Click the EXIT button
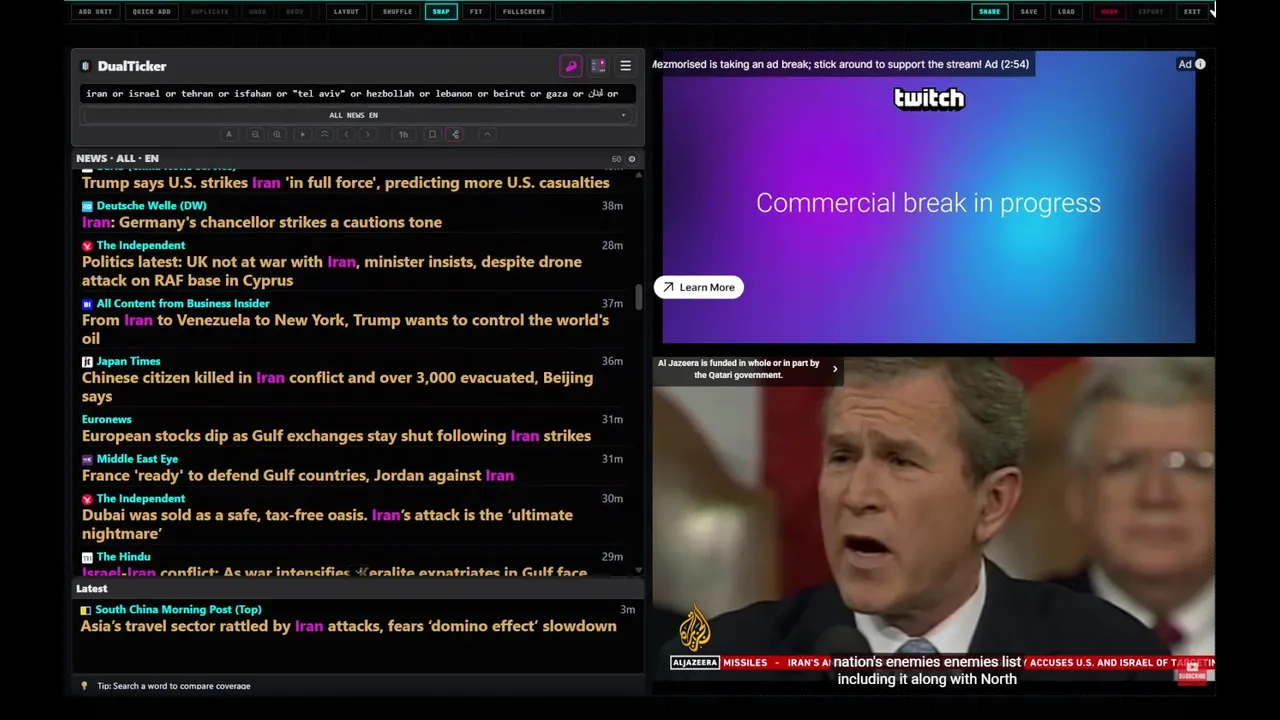 (1192, 11)
